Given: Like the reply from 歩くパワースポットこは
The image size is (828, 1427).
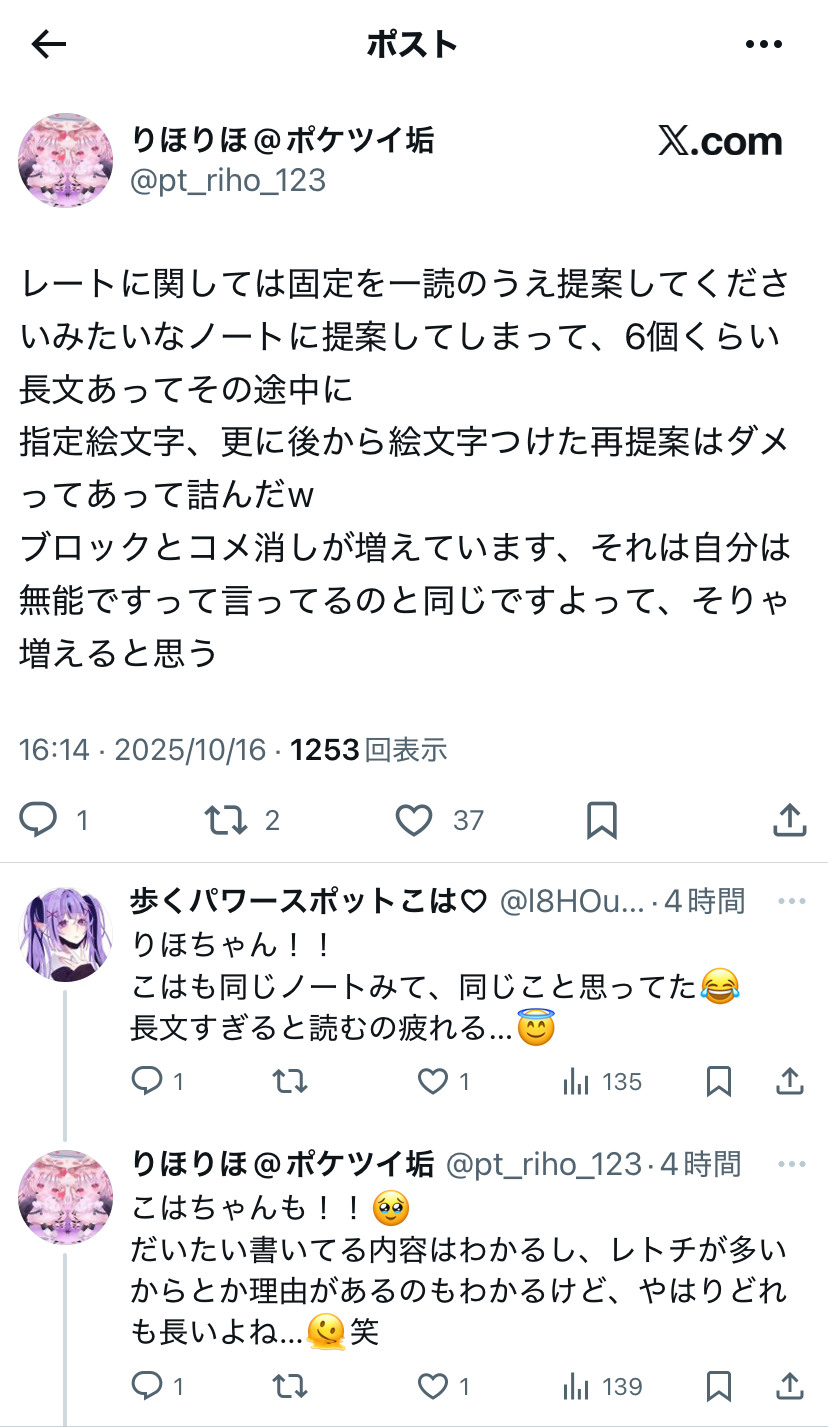Looking at the screenshot, I should pos(433,1081).
